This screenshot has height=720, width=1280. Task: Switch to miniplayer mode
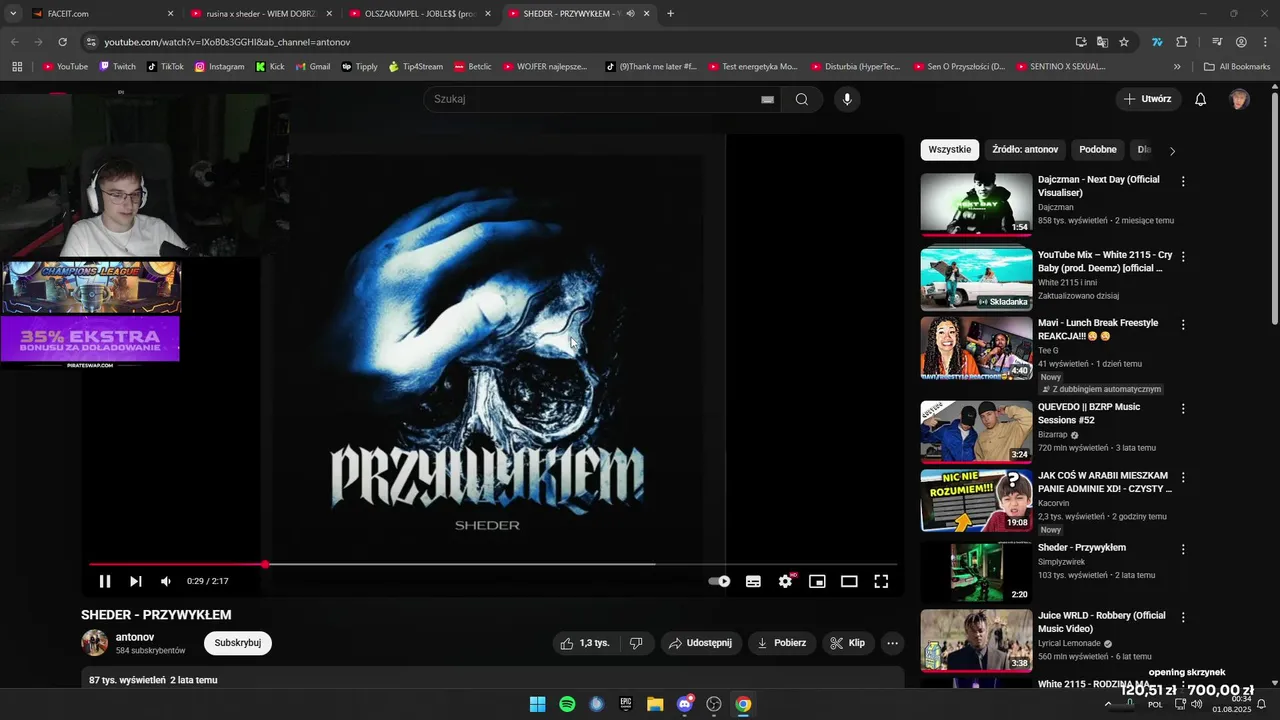[817, 581]
